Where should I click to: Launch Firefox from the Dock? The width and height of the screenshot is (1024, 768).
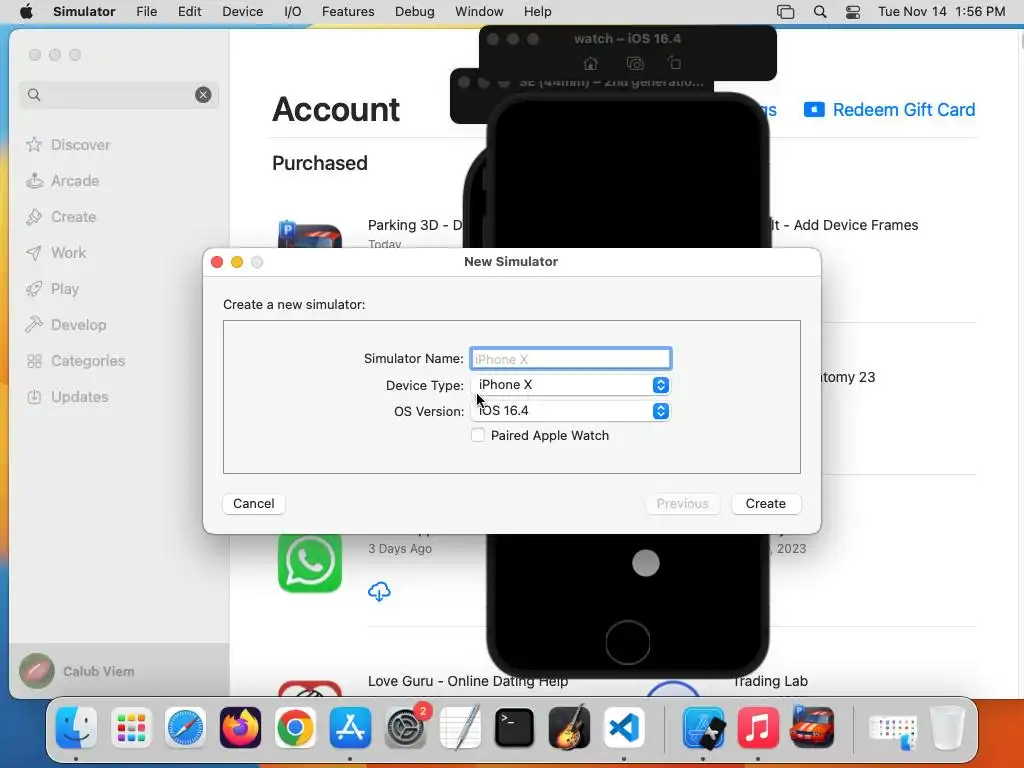click(x=240, y=728)
